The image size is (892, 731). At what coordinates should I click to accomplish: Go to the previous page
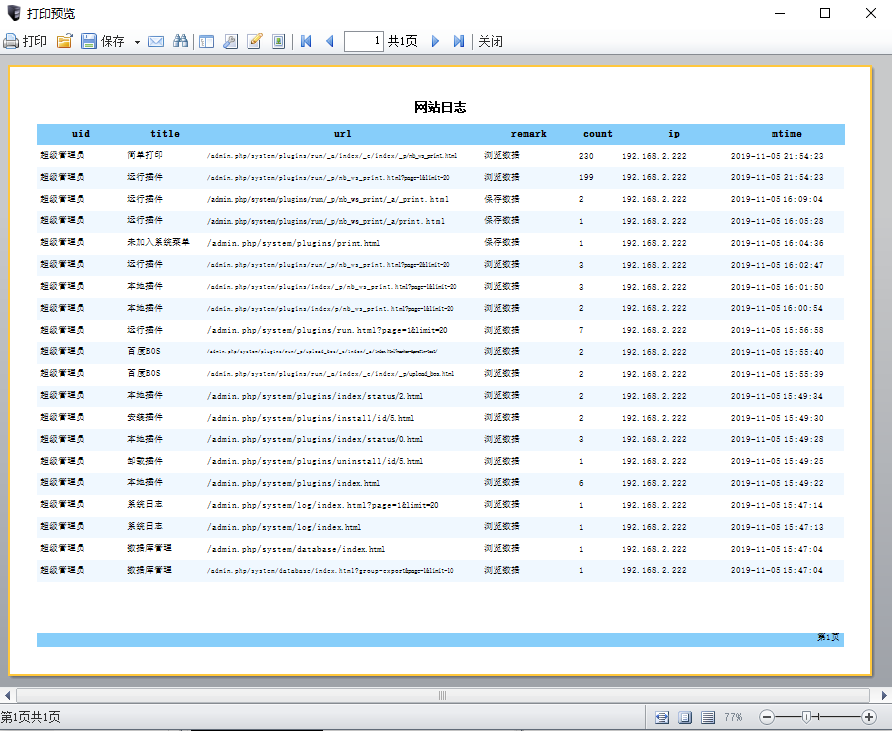[x=329, y=41]
